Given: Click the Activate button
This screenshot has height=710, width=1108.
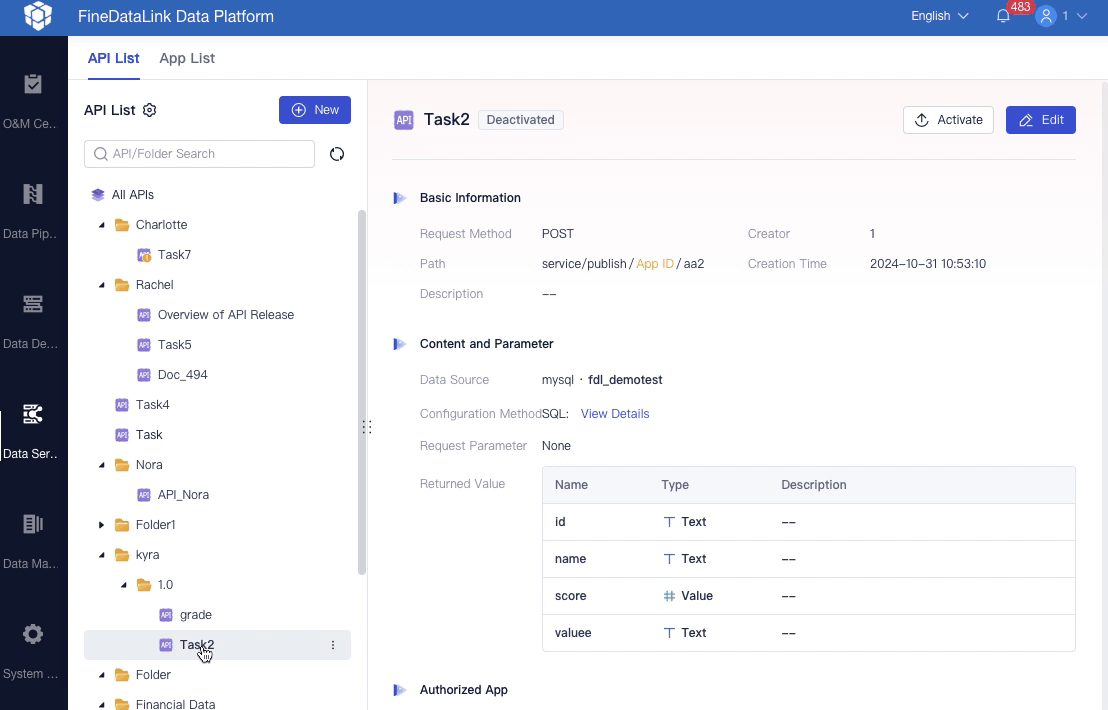Looking at the screenshot, I should click(948, 120).
